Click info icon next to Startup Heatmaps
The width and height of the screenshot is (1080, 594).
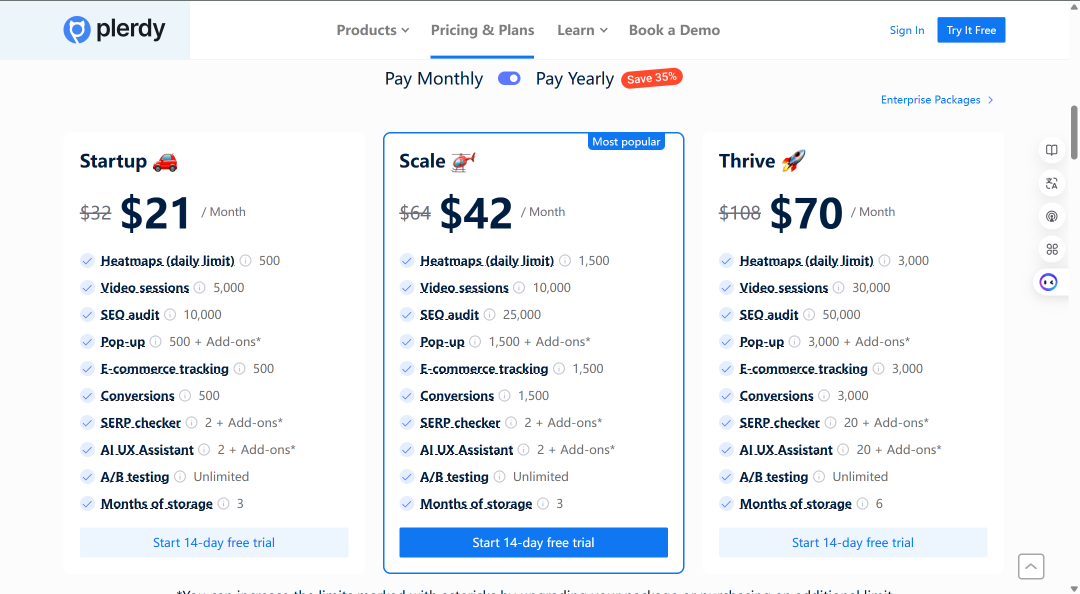click(x=245, y=260)
